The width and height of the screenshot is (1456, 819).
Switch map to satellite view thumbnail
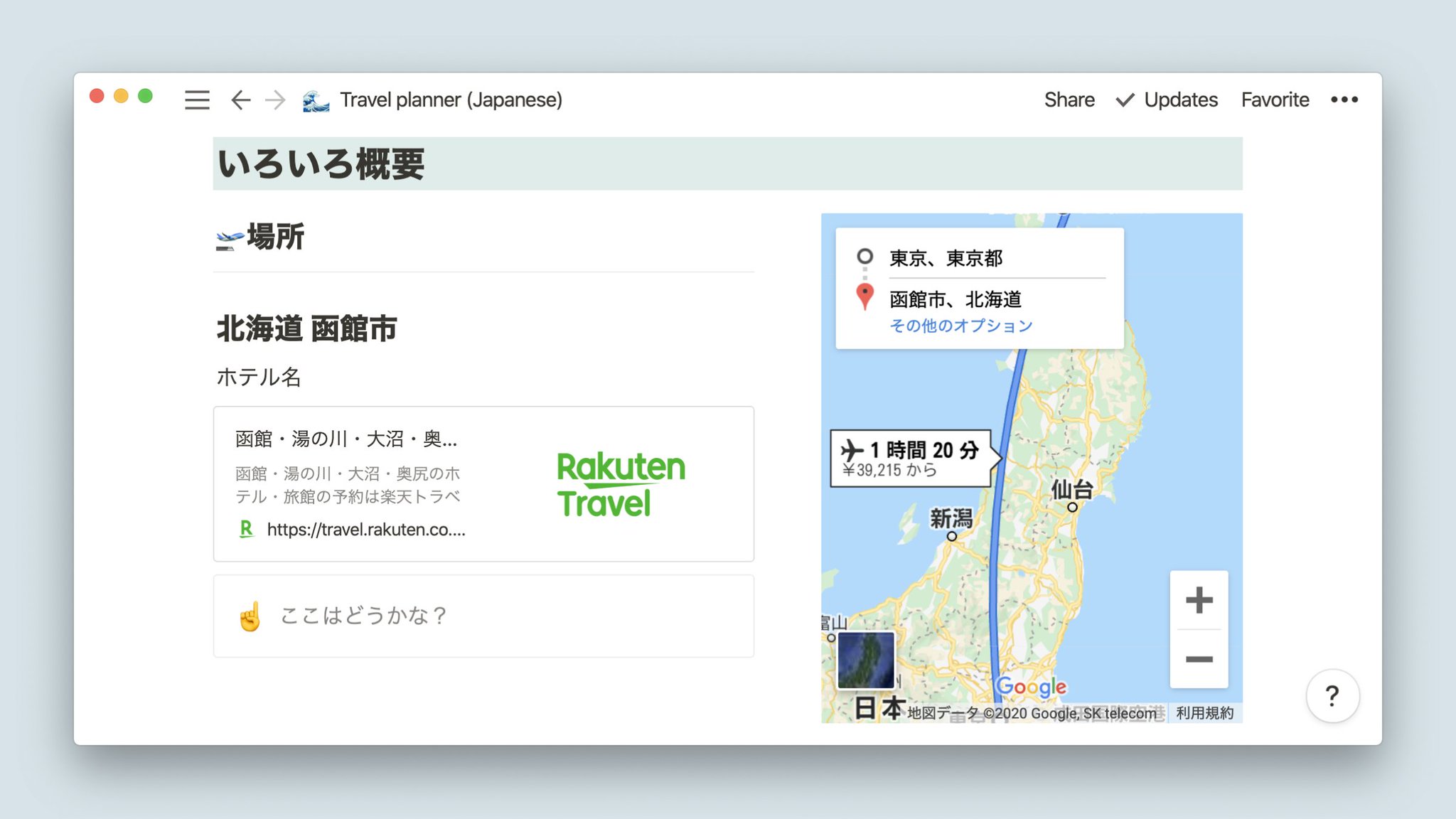tap(865, 660)
